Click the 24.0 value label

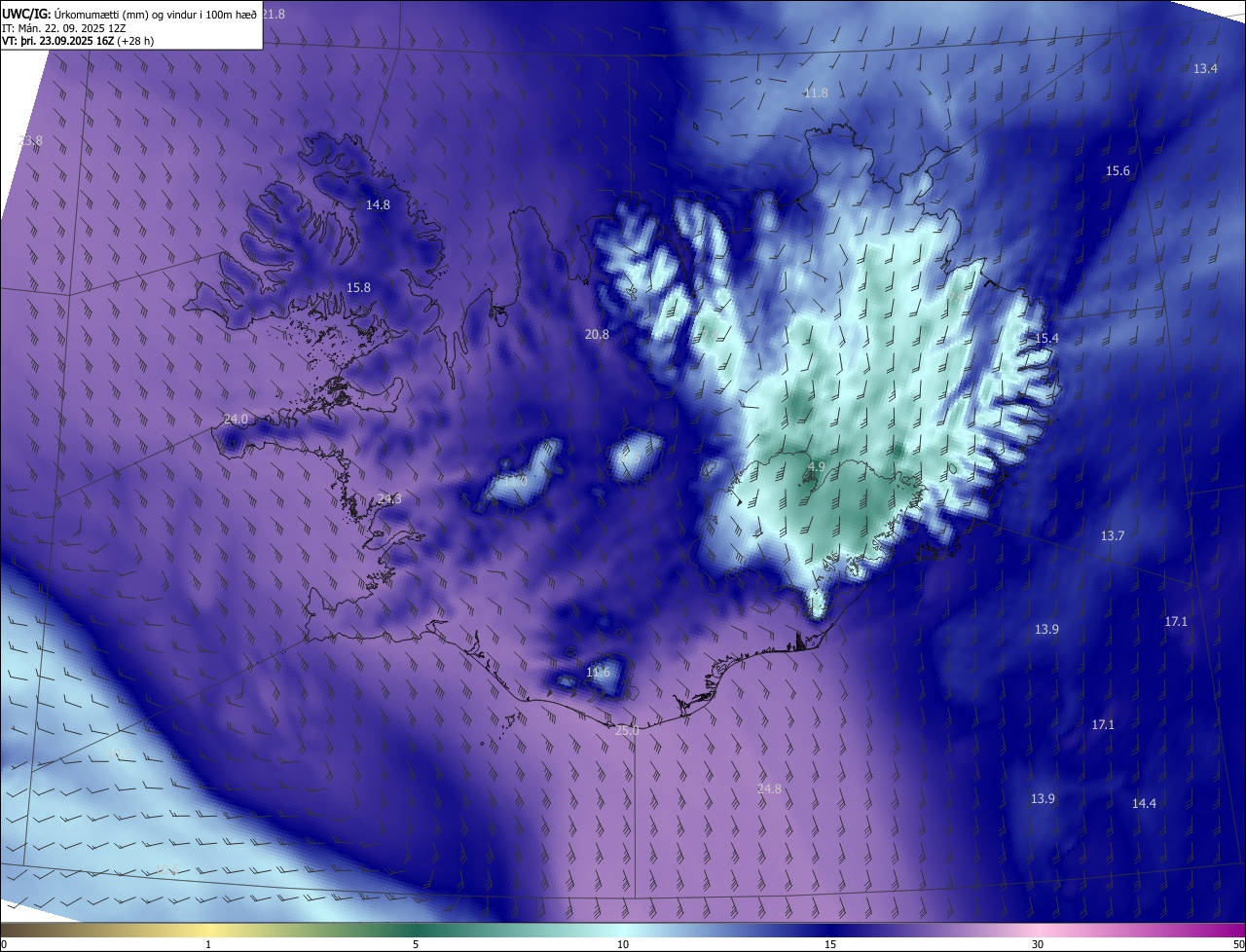click(x=236, y=419)
